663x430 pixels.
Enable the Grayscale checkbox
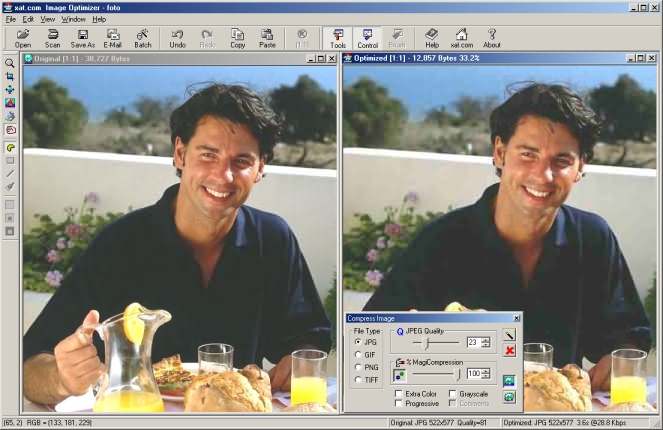453,394
